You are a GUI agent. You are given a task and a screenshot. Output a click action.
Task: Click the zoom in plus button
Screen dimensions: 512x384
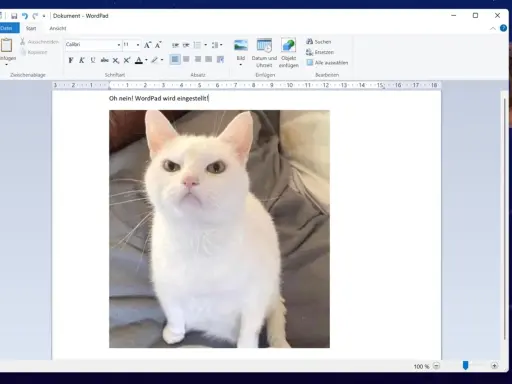[x=494, y=366]
